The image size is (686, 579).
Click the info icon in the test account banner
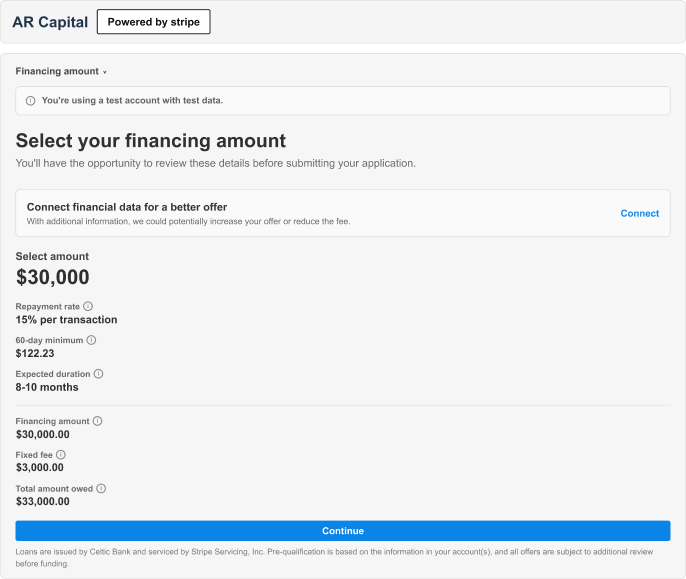tap(30, 100)
